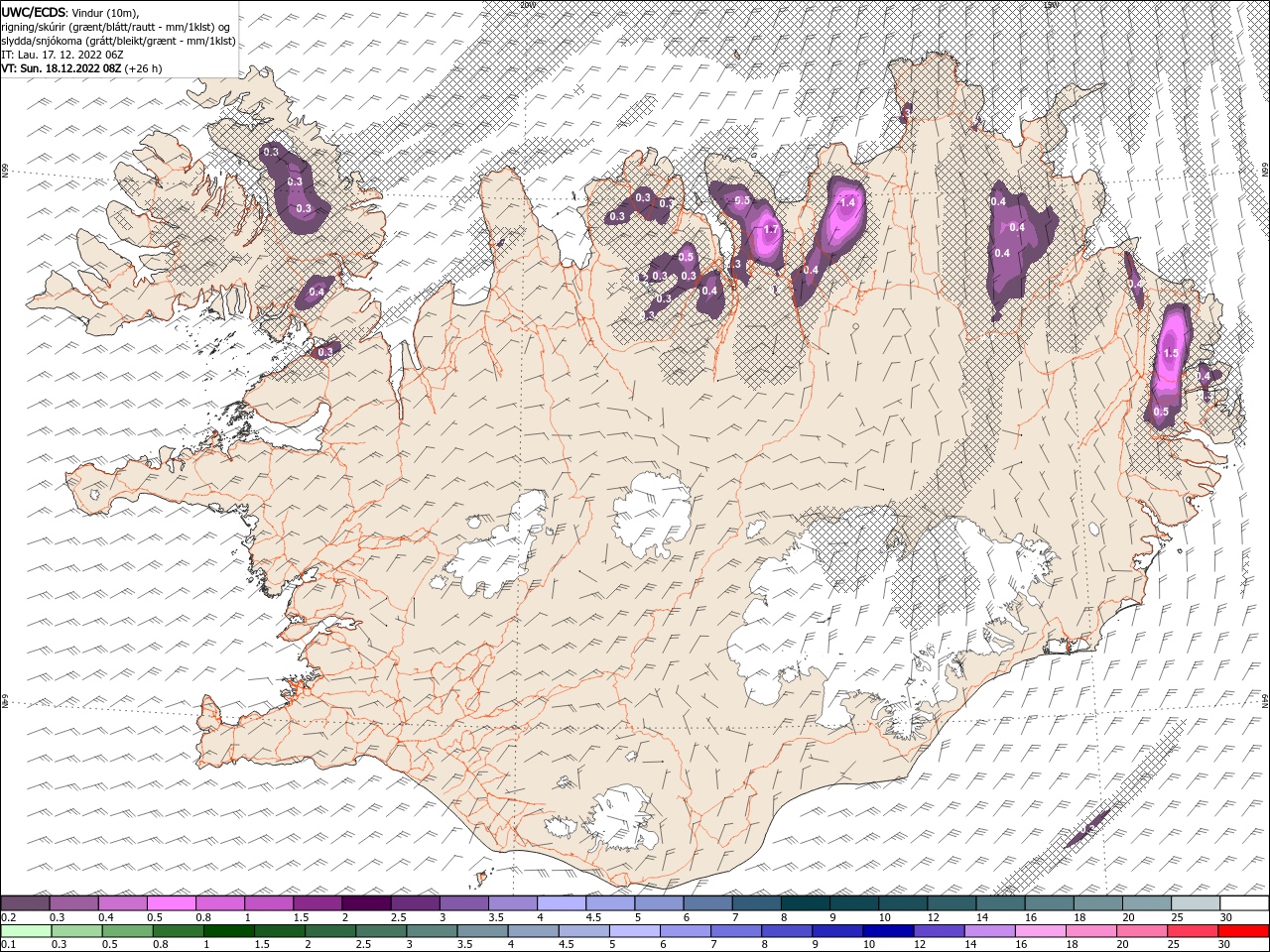Click the 'VT: Sun. 18.12.2022 08Z' line

click(62, 68)
